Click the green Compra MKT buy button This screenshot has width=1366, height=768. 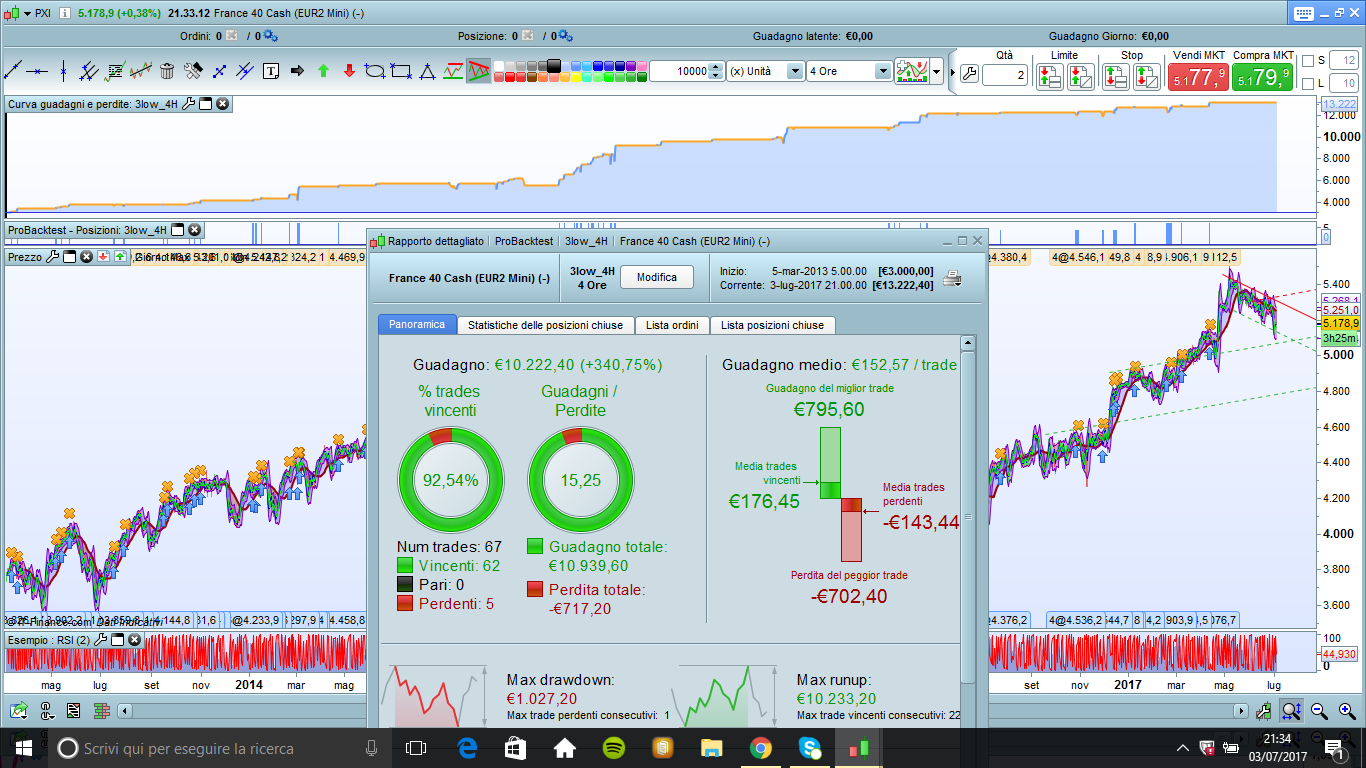1262,76
